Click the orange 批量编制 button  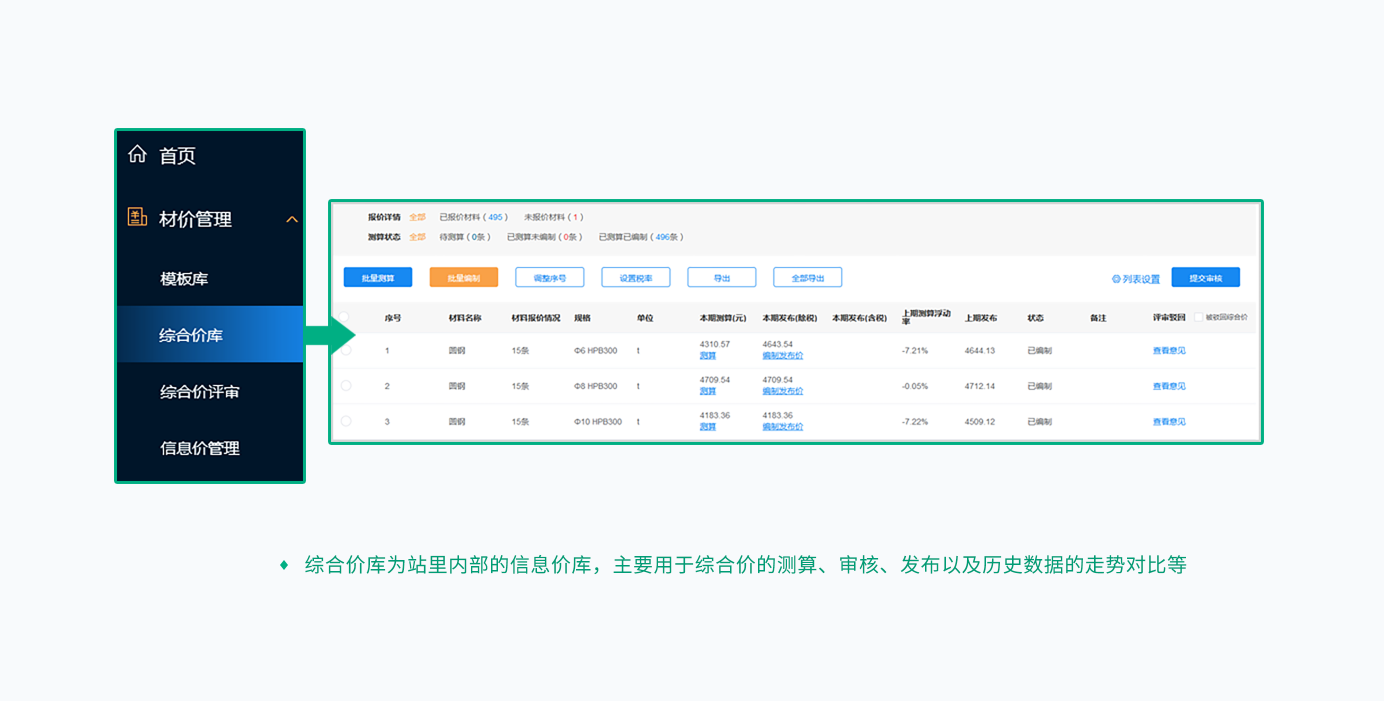pos(463,278)
